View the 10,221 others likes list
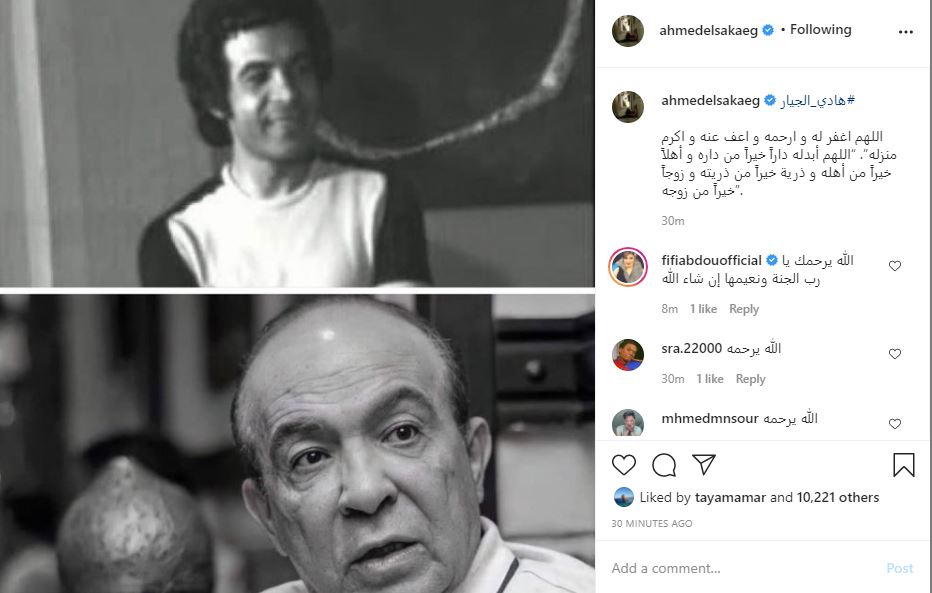The height and width of the screenshot is (593, 932). click(837, 497)
